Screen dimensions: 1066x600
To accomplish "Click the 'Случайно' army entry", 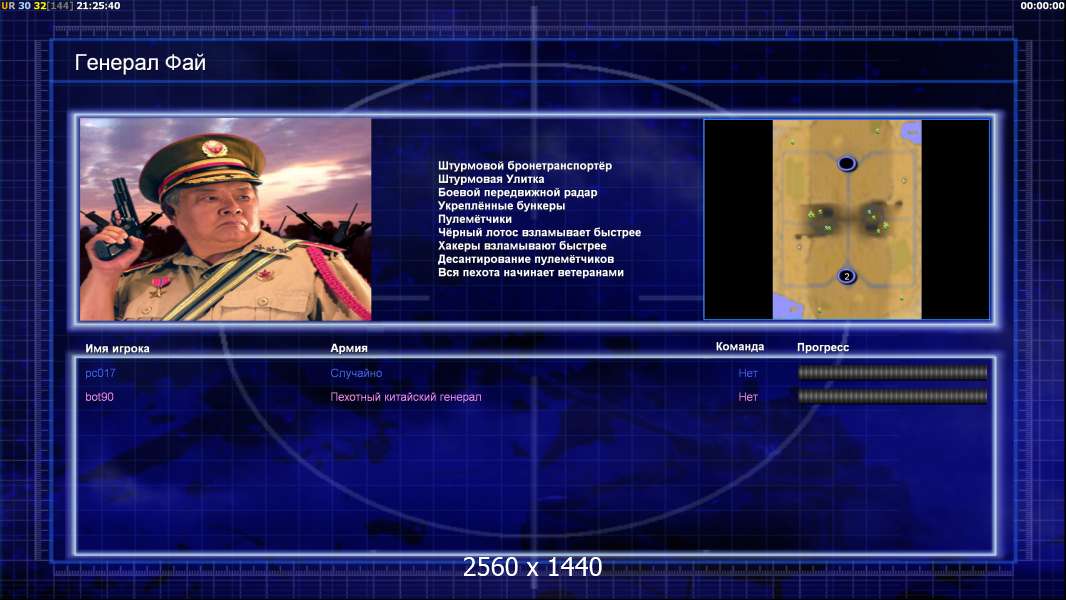I will [x=356, y=373].
